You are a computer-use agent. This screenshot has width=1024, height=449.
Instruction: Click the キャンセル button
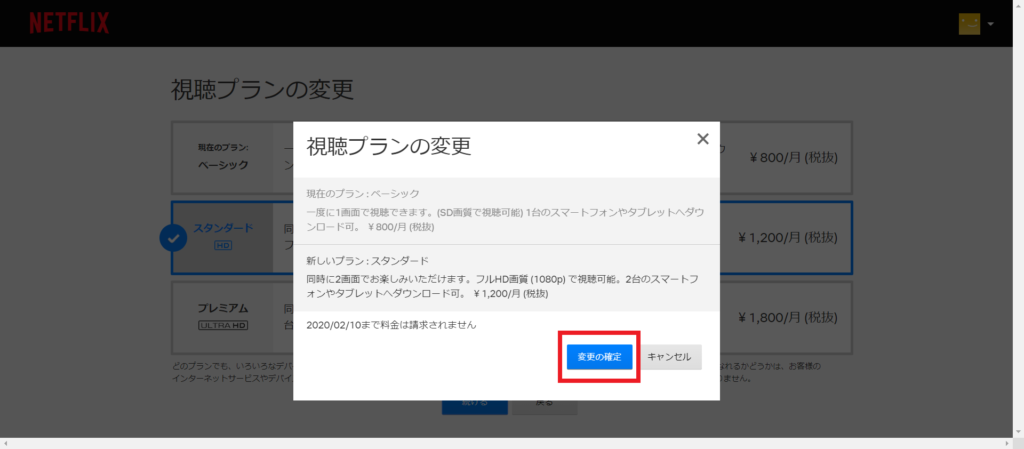pos(669,357)
